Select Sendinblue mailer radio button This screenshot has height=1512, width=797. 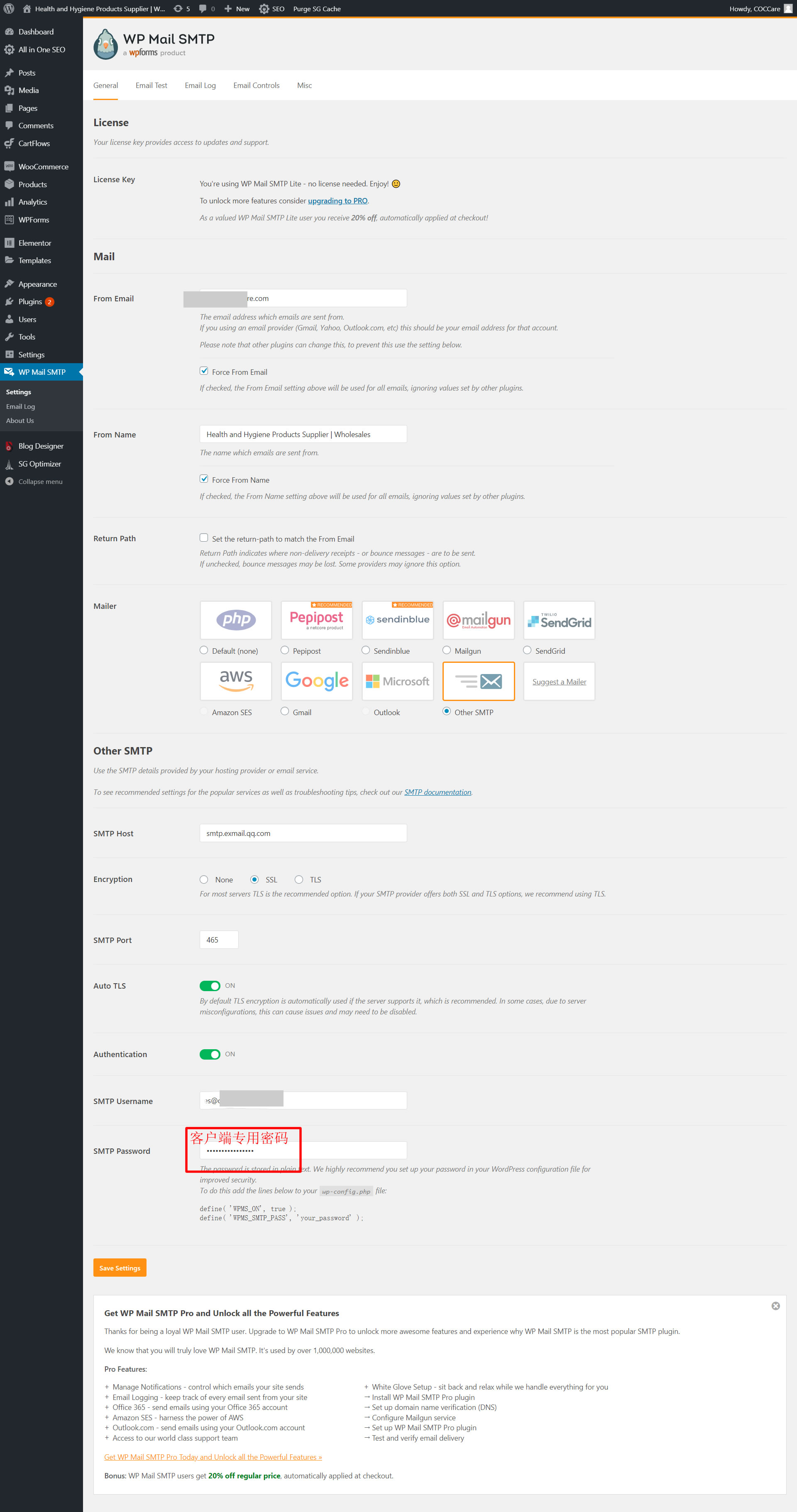tap(366, 650)
